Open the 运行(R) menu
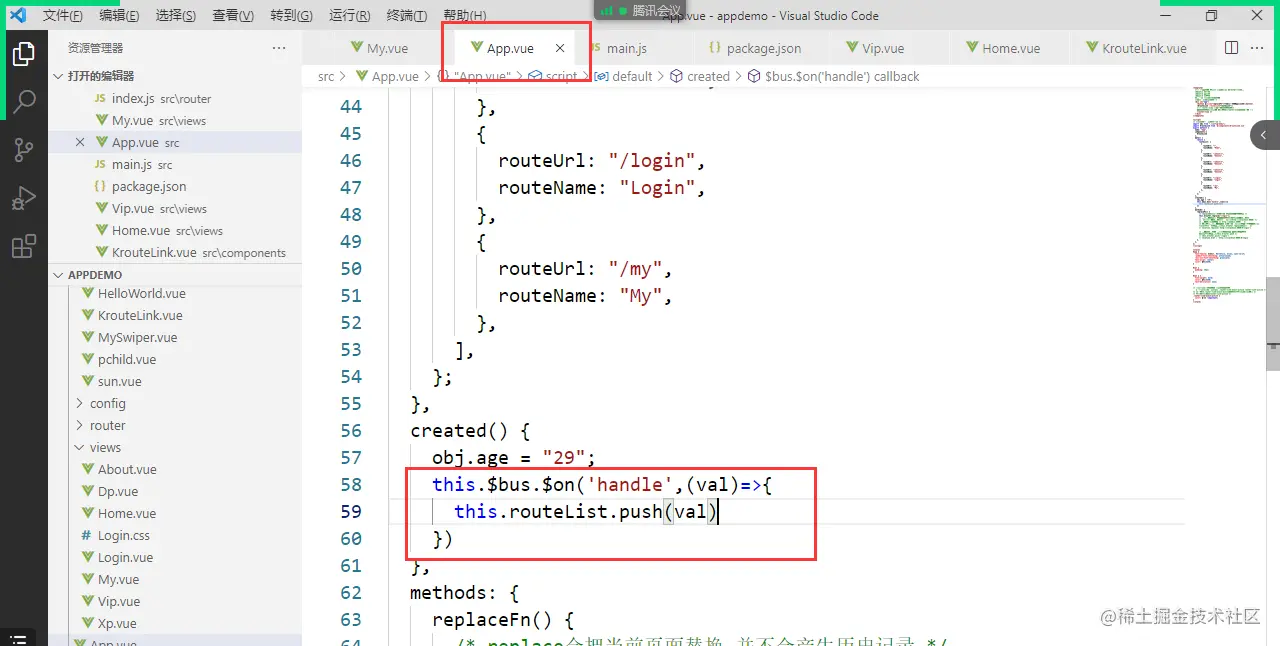 tap(349, 16)
